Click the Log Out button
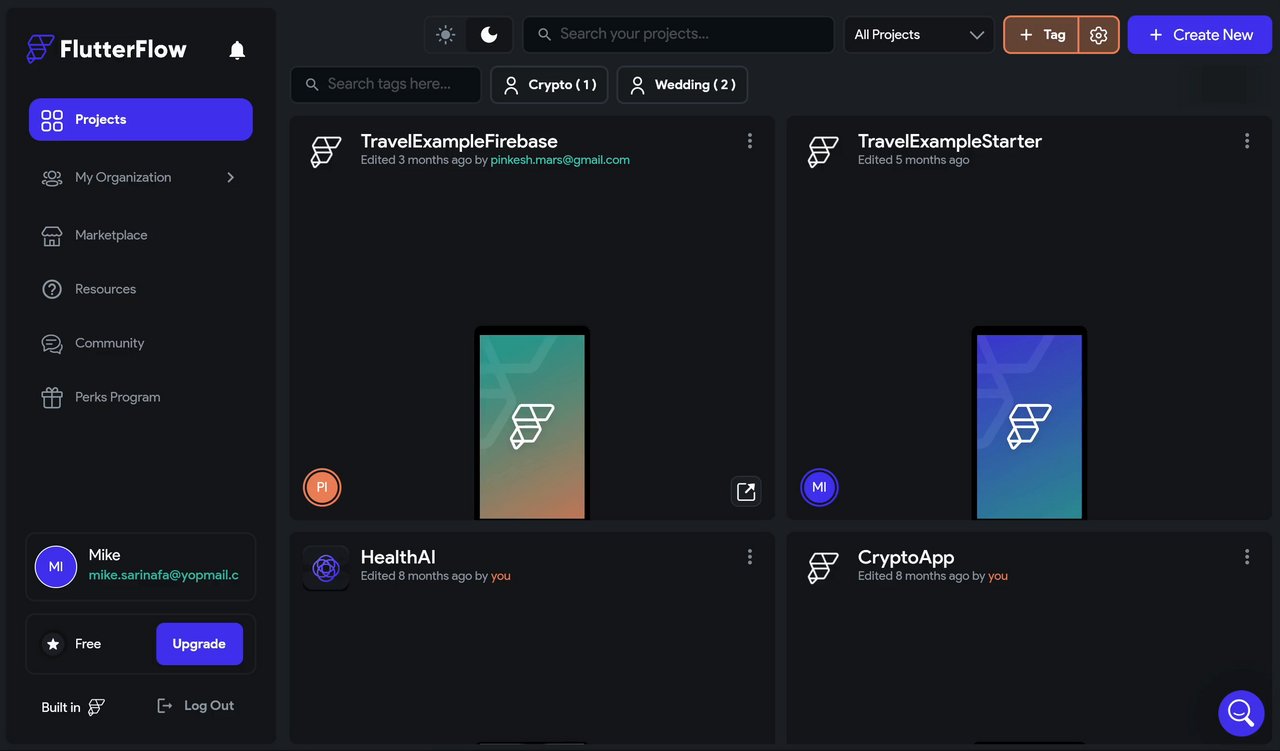The width and height of the screenshot is (1280, 751). pyautogui.click(x=196, y=706)
